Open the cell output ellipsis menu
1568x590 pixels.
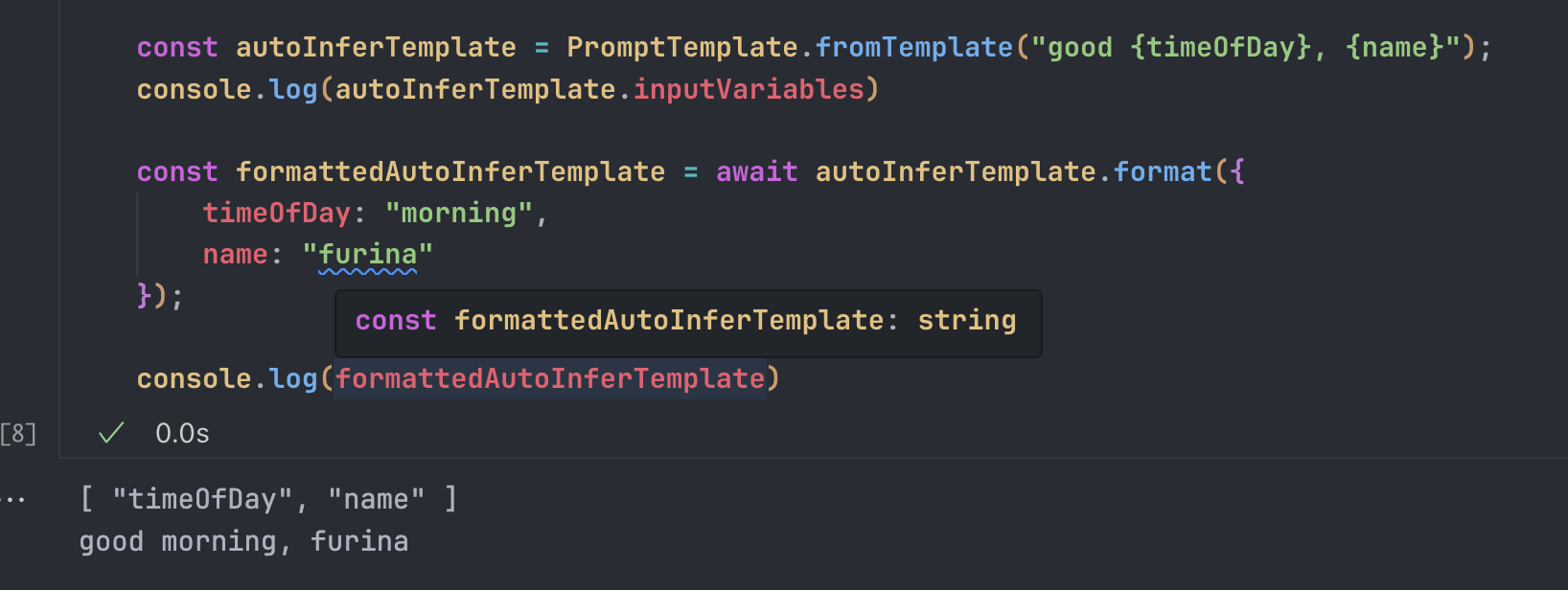click(x=13, y=499)
